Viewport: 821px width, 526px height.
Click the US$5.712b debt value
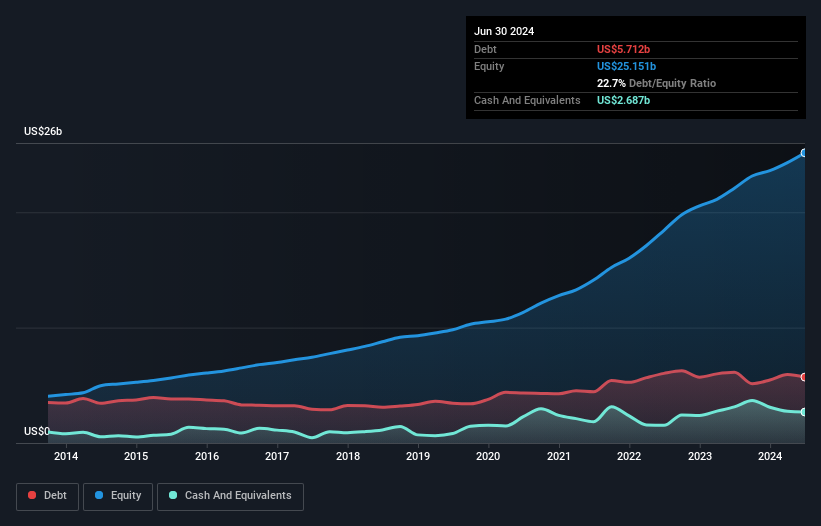[x=623, y=49]
